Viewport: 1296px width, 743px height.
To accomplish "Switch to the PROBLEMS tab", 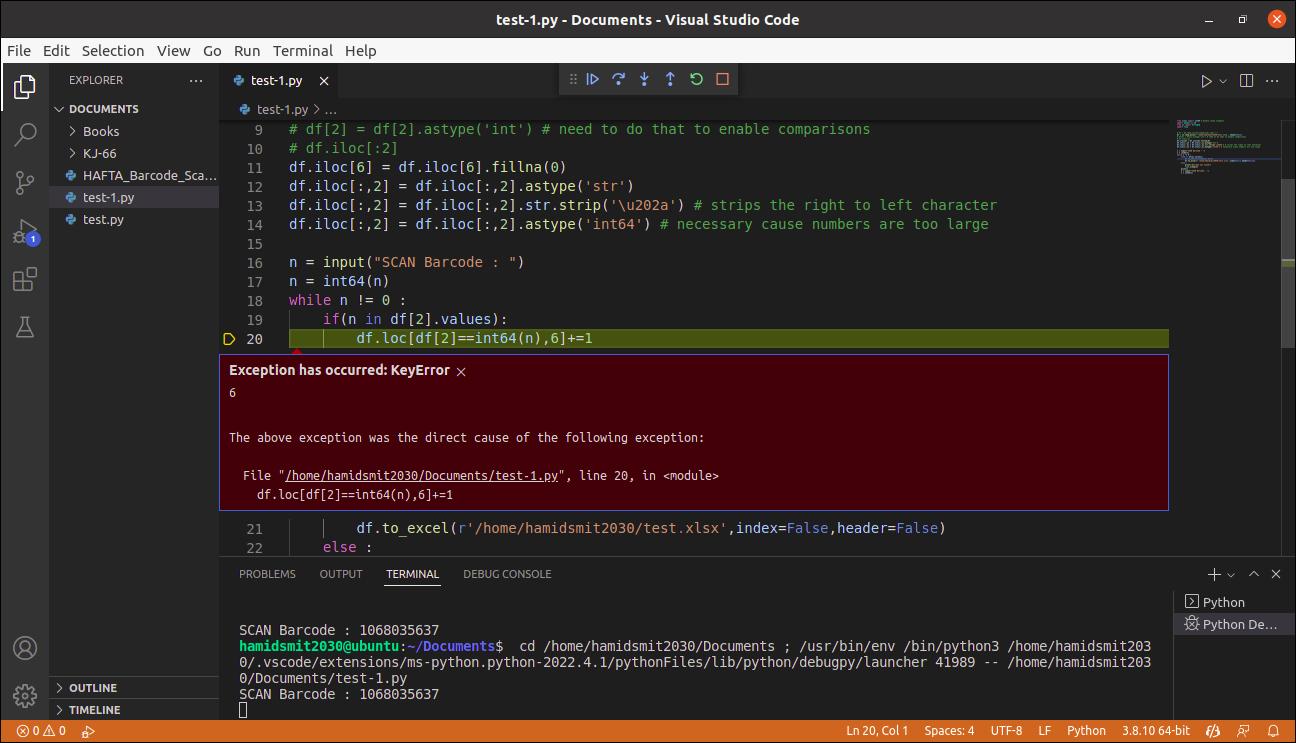I will point(267,574).
